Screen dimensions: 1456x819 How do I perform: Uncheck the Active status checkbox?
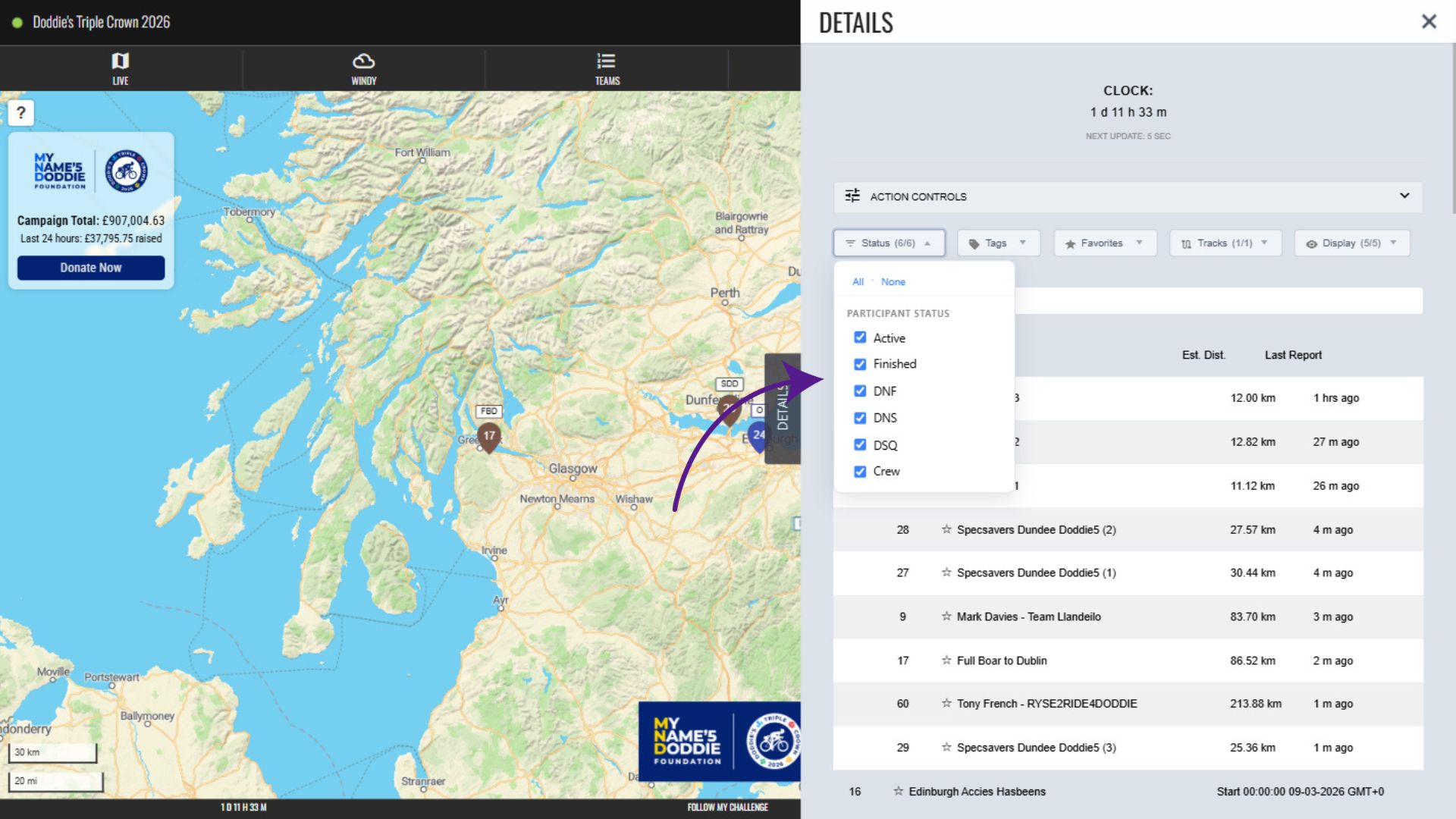(x=860, y=337)
